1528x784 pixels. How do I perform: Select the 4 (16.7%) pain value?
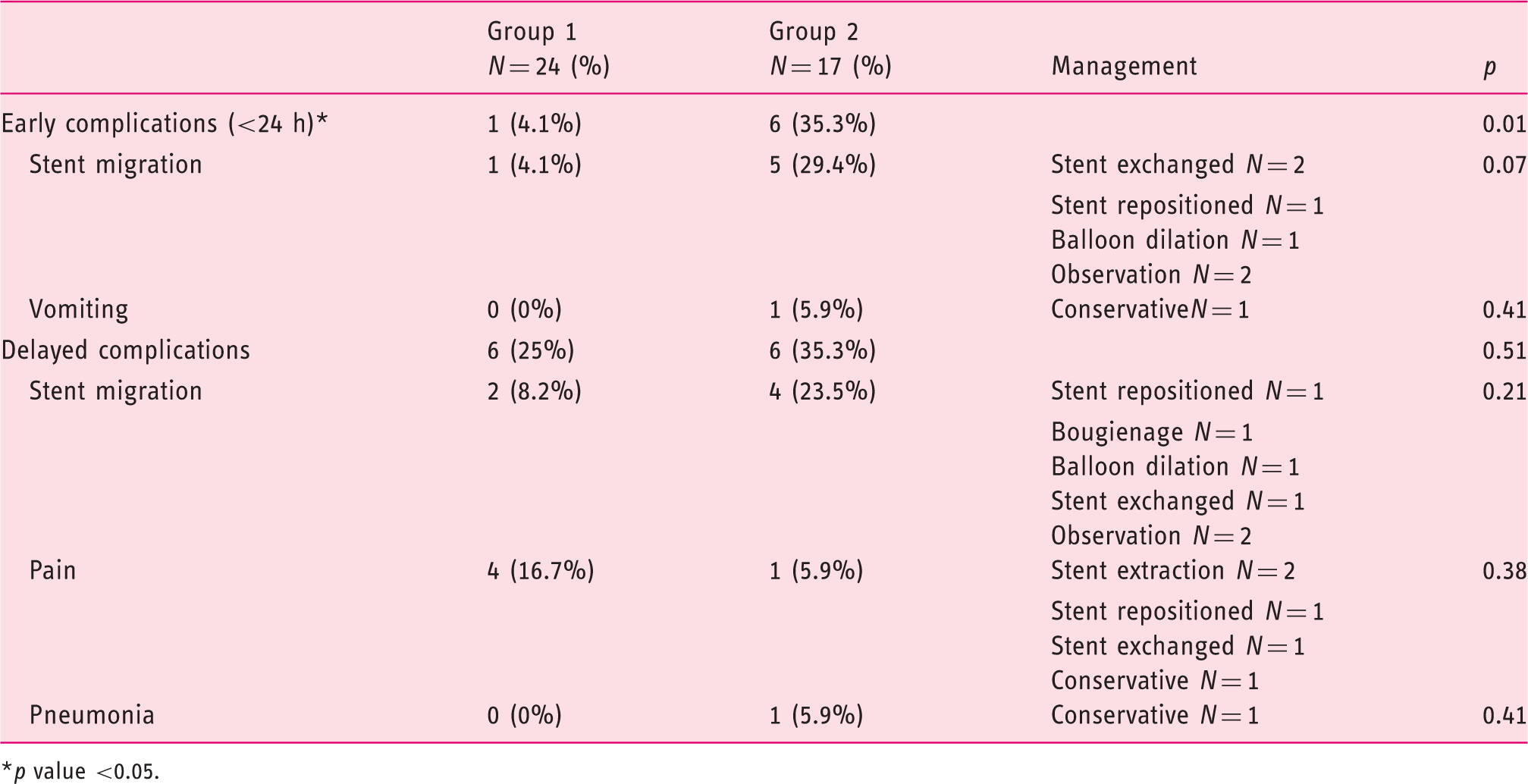[x=541, y=570]
